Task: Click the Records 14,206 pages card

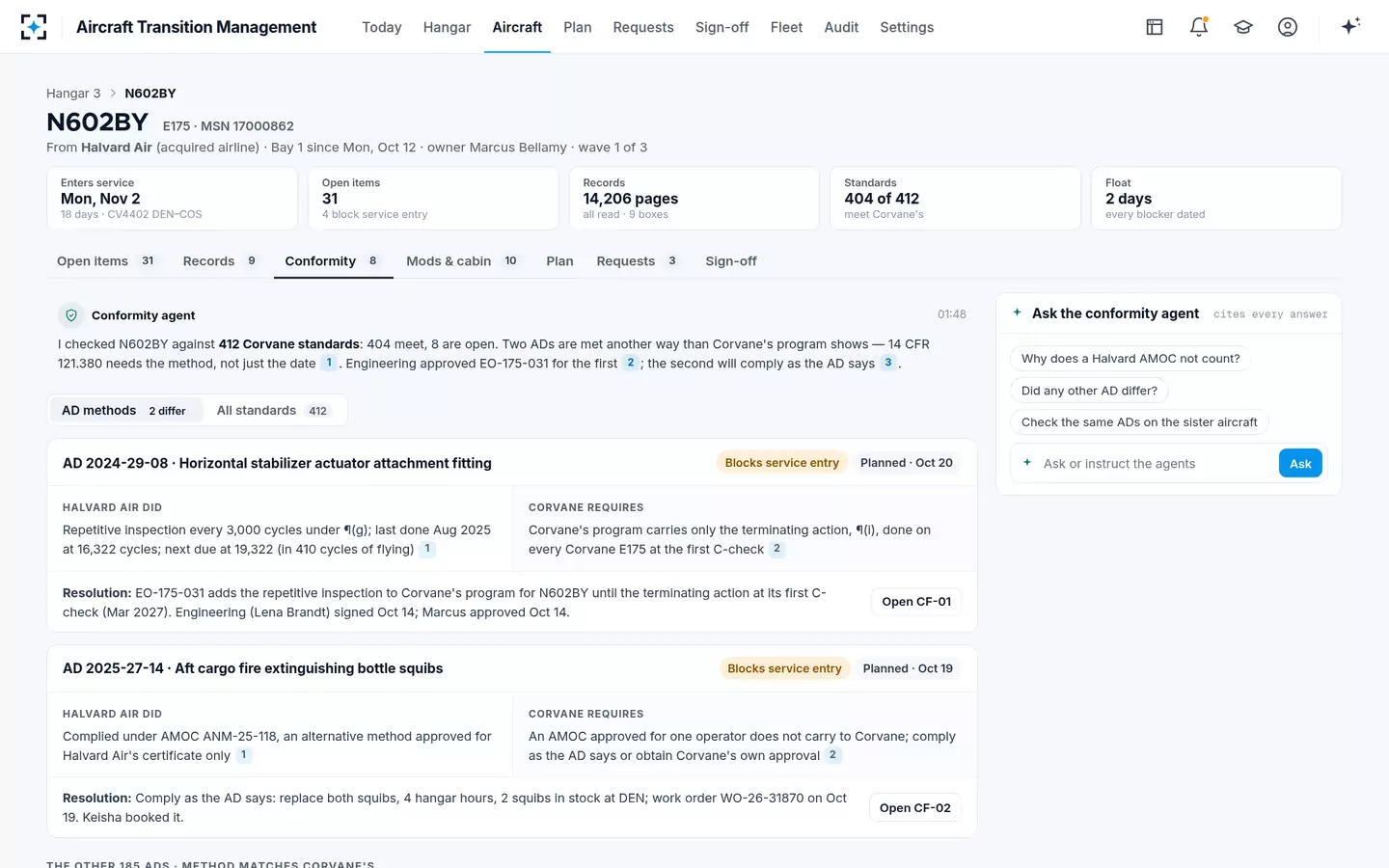Action: [x=694, y=199]
